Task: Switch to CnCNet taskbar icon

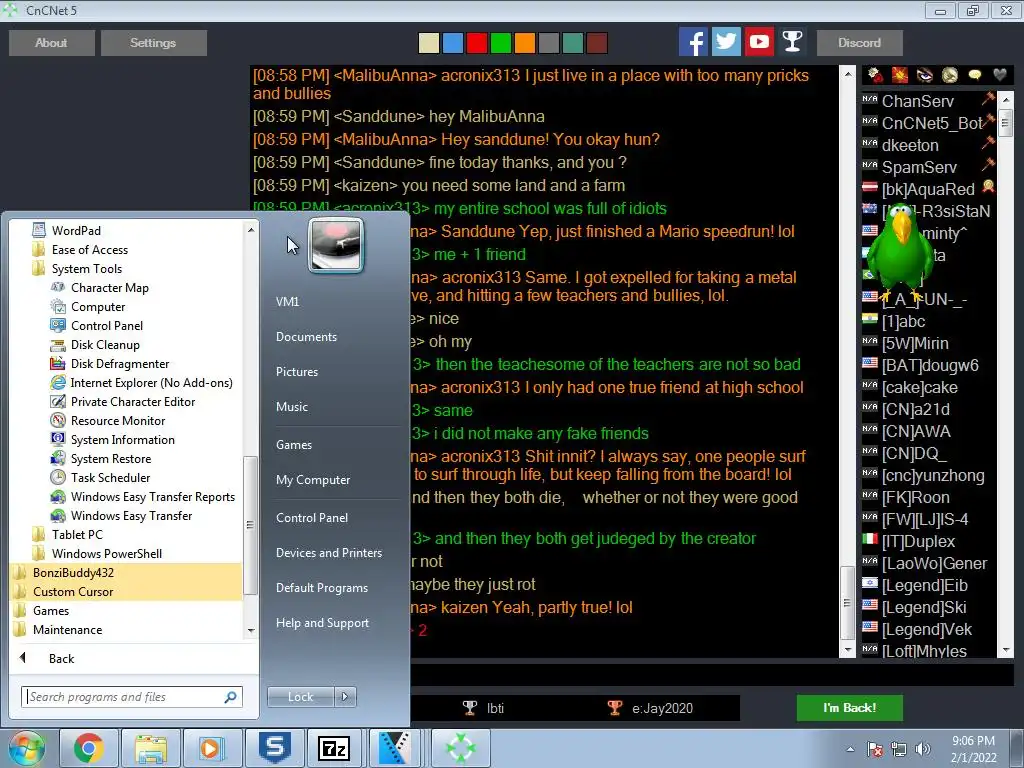Action: coord(461,748)
